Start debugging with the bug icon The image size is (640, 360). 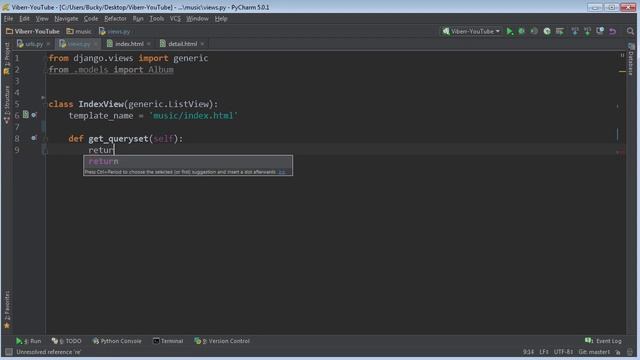click(x=522, y=31)
